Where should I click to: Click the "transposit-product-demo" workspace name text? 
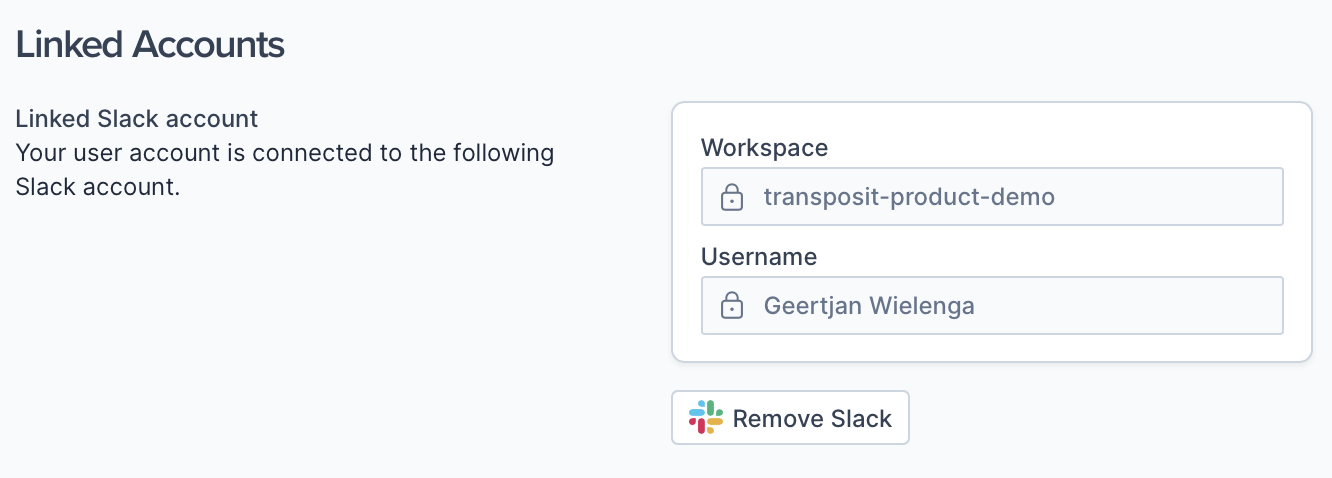[909, 197]
